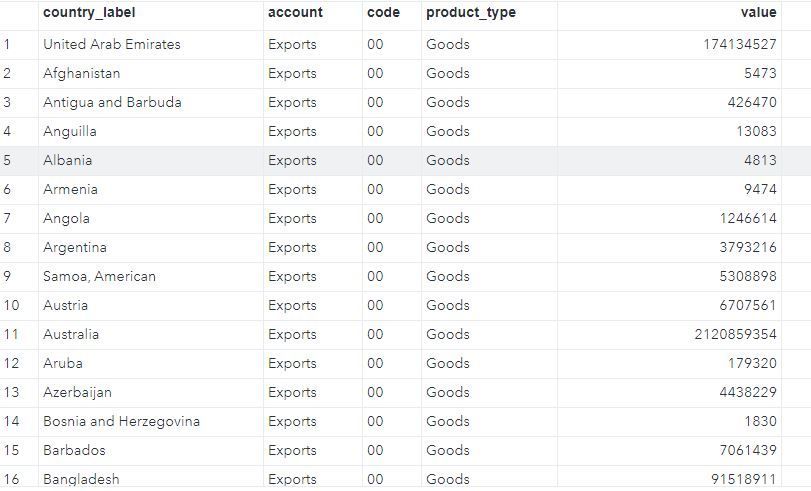Select the United Arab Emirates cell
The height and width of the screenshot is (491, 811).
(112, 44)
